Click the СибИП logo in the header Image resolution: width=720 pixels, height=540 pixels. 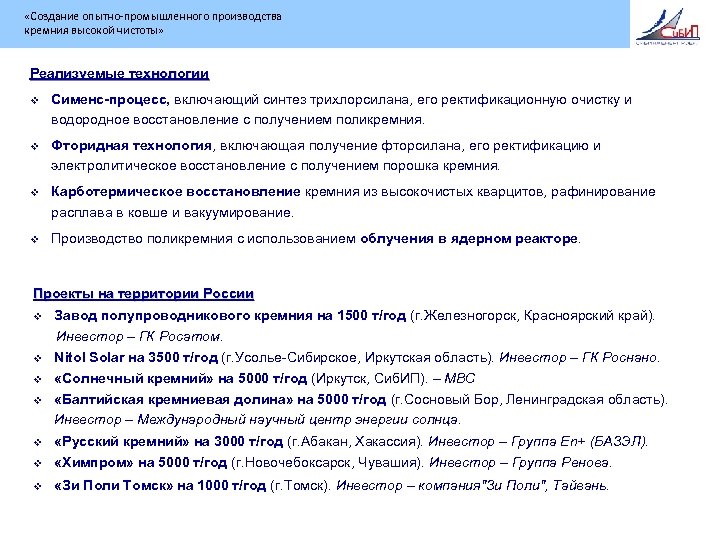pos(668,27)
